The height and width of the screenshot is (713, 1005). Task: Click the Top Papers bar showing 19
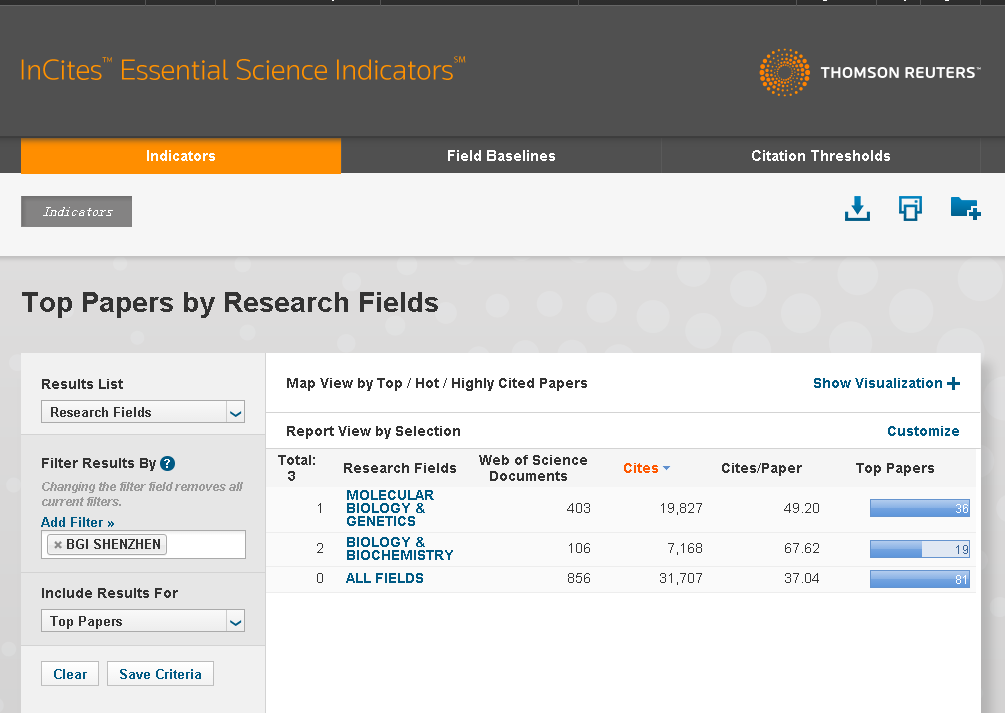(920, 549)
